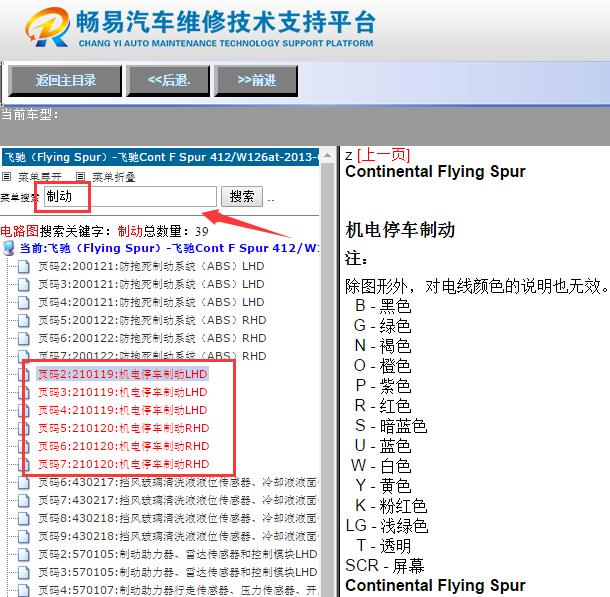Click page icon for 页码2:570105 row
Image resolution: width=610 pixels, height=597 pixels.
[x=24, y=554]
